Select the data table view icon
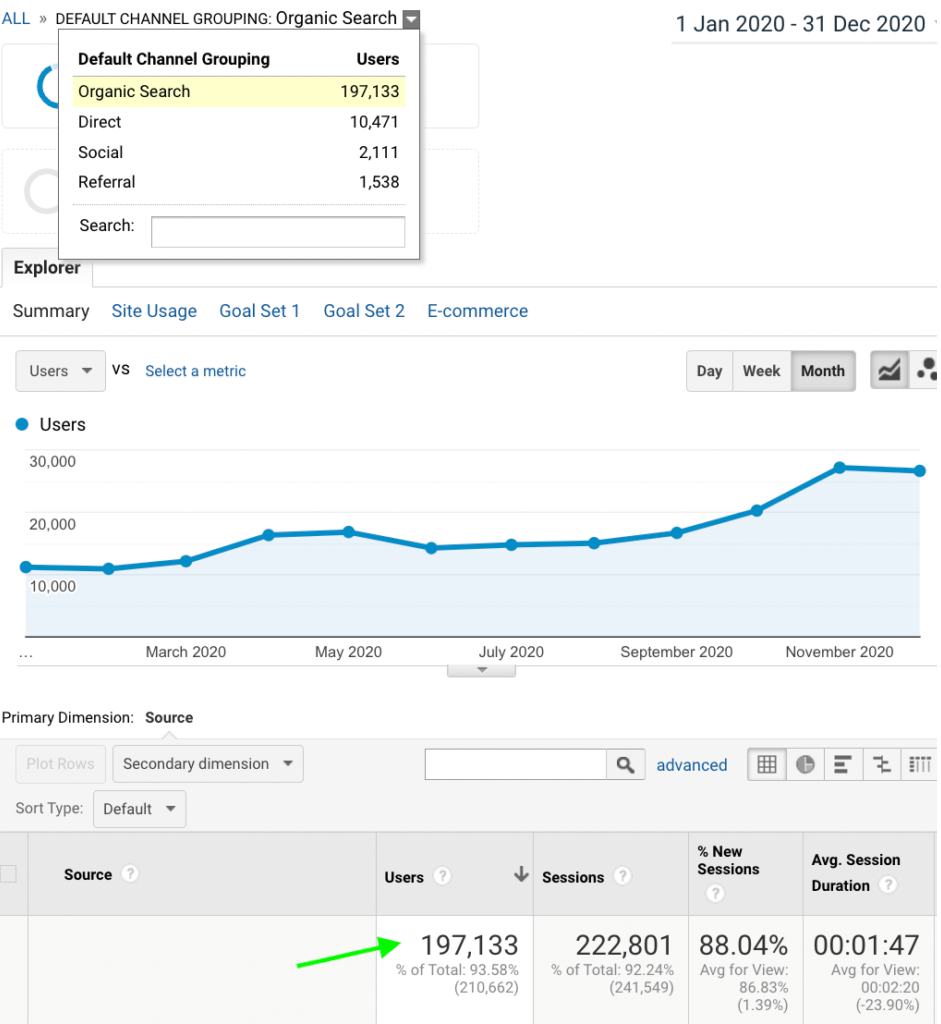941x1024 pixels. click(x=767, y=765)
